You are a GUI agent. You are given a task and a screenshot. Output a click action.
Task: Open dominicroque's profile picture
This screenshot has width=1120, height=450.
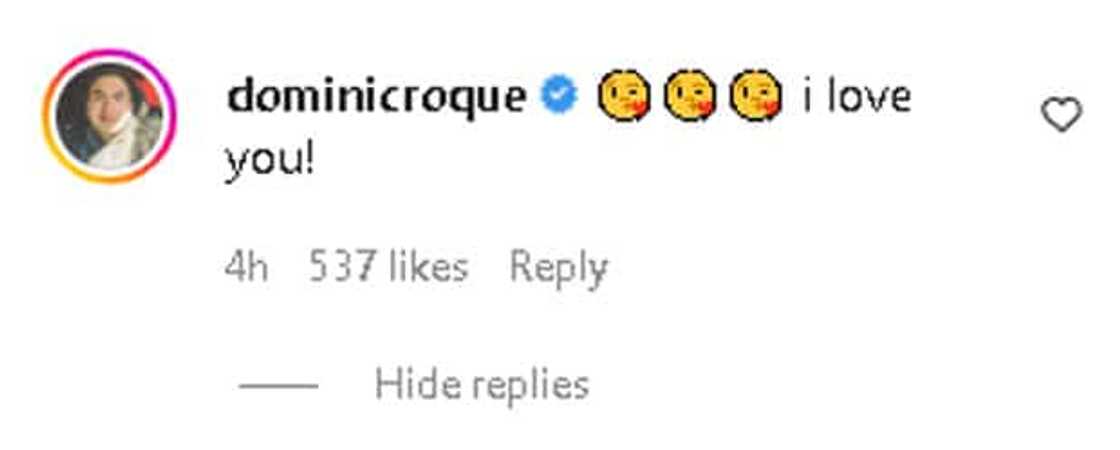click(x=108, y=115)
